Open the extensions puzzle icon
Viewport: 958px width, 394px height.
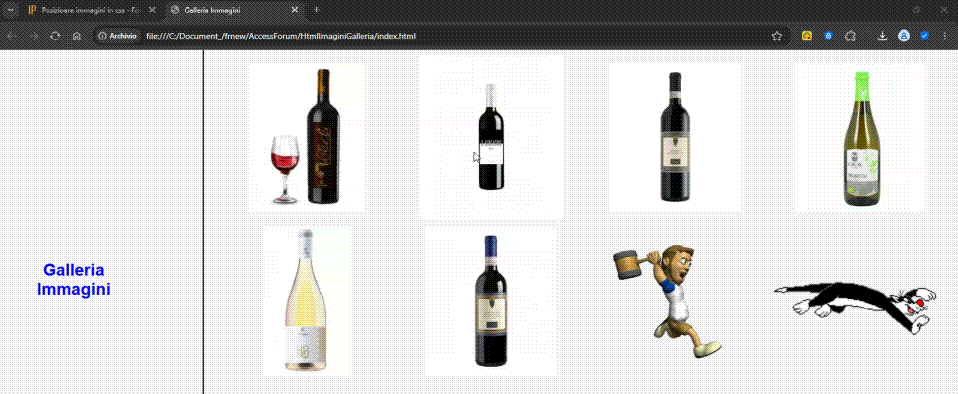850,36
